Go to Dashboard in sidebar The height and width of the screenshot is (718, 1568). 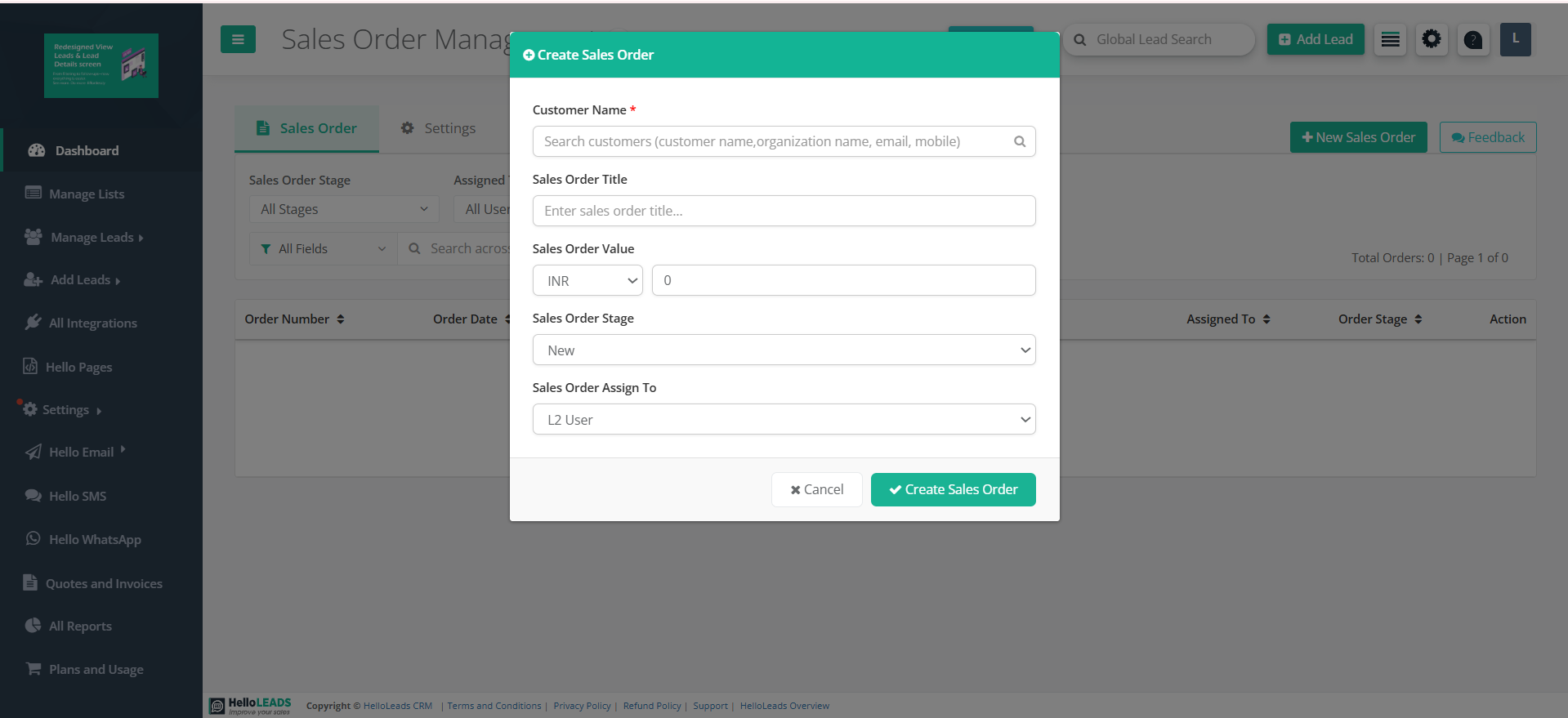tap(87, 150)
